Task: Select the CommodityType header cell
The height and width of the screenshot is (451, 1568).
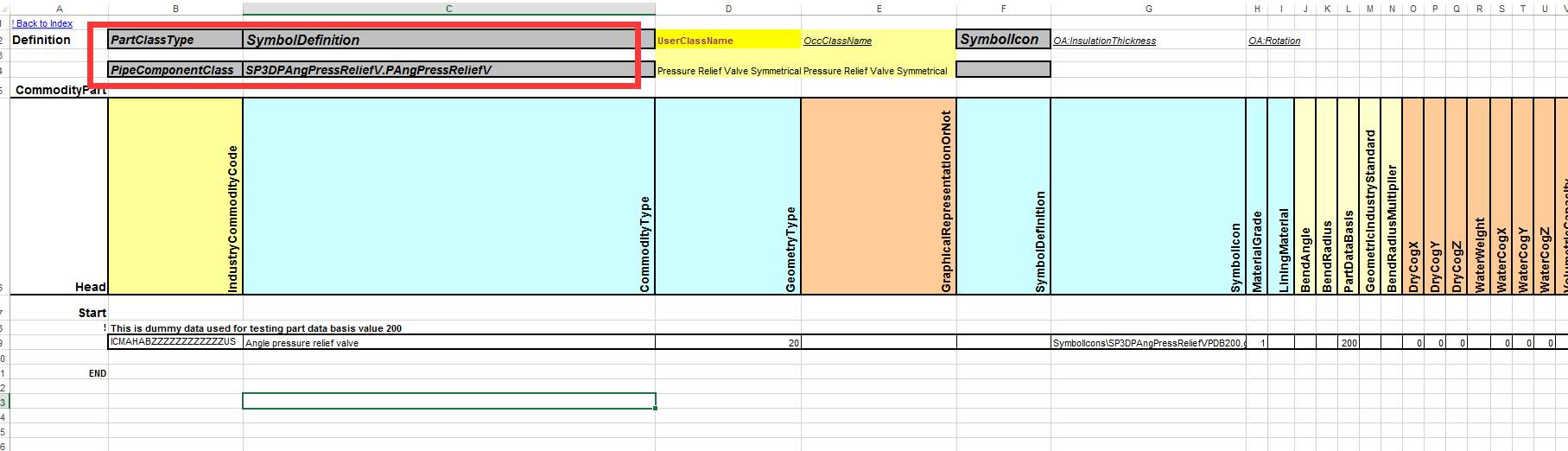Action: point(449,196)
